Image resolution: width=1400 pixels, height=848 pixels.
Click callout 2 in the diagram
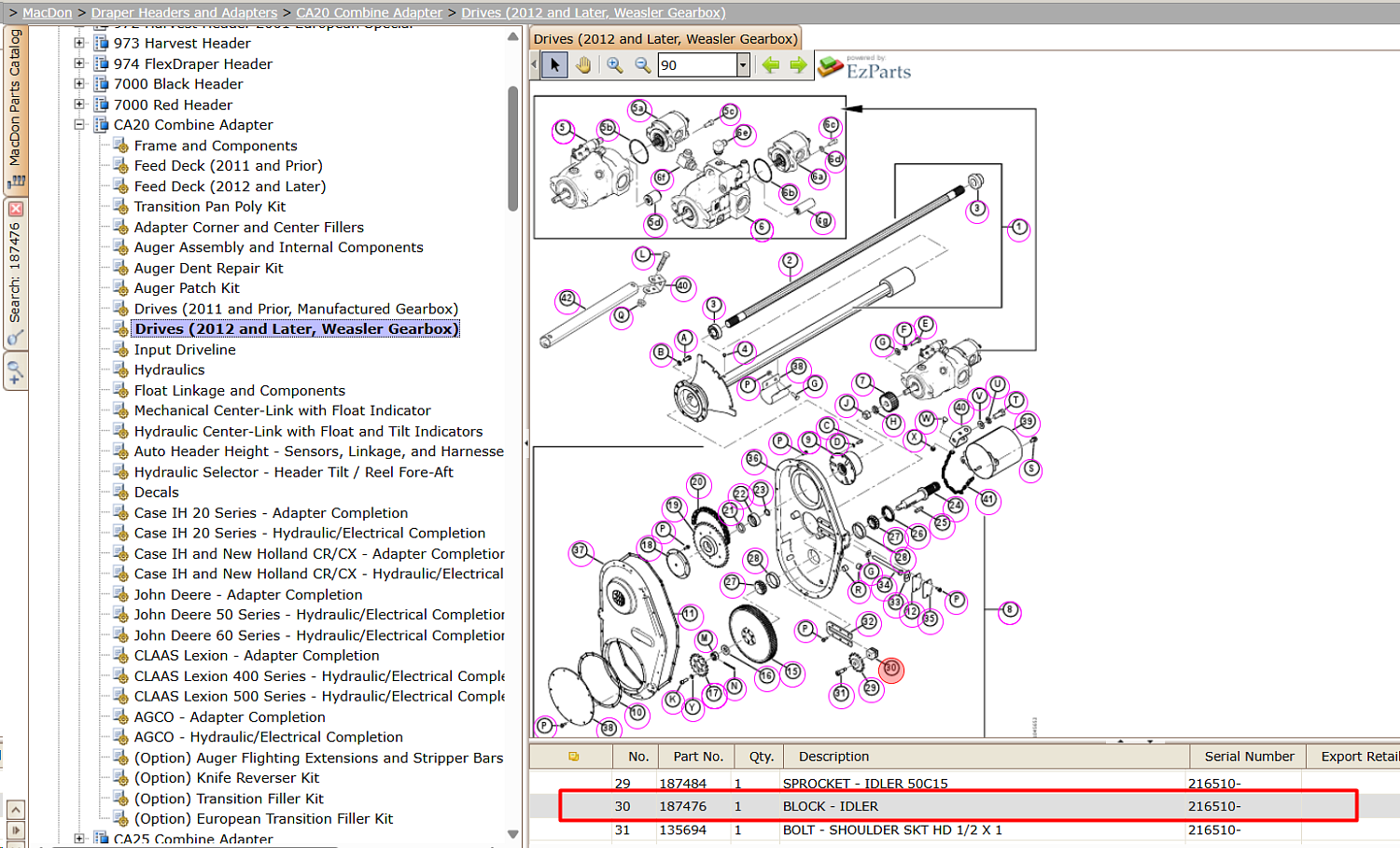click(790, 262)
